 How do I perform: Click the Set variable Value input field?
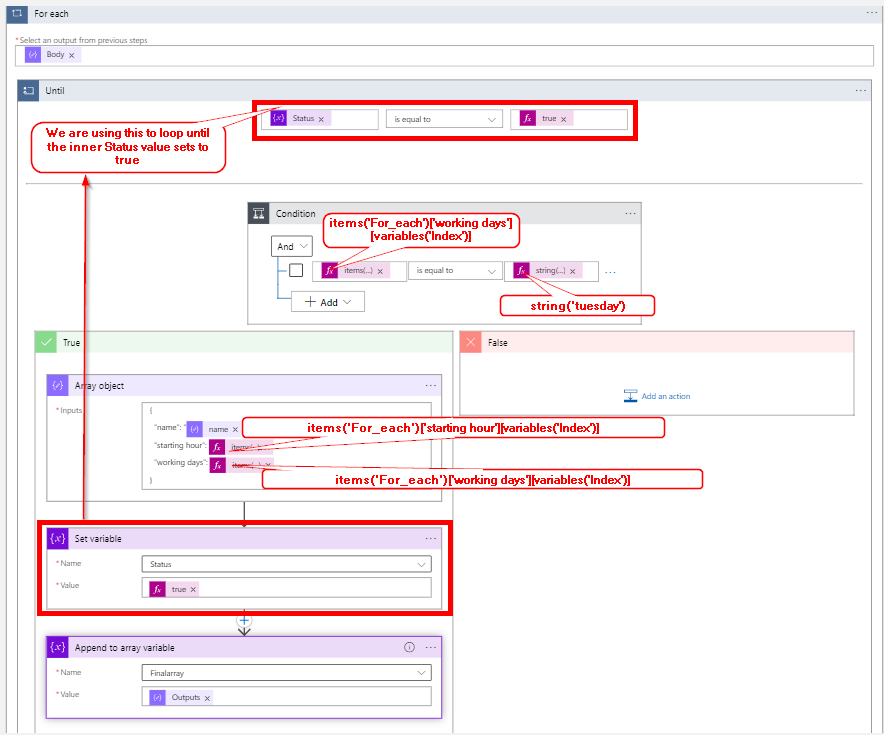click(x=286, y=587)
